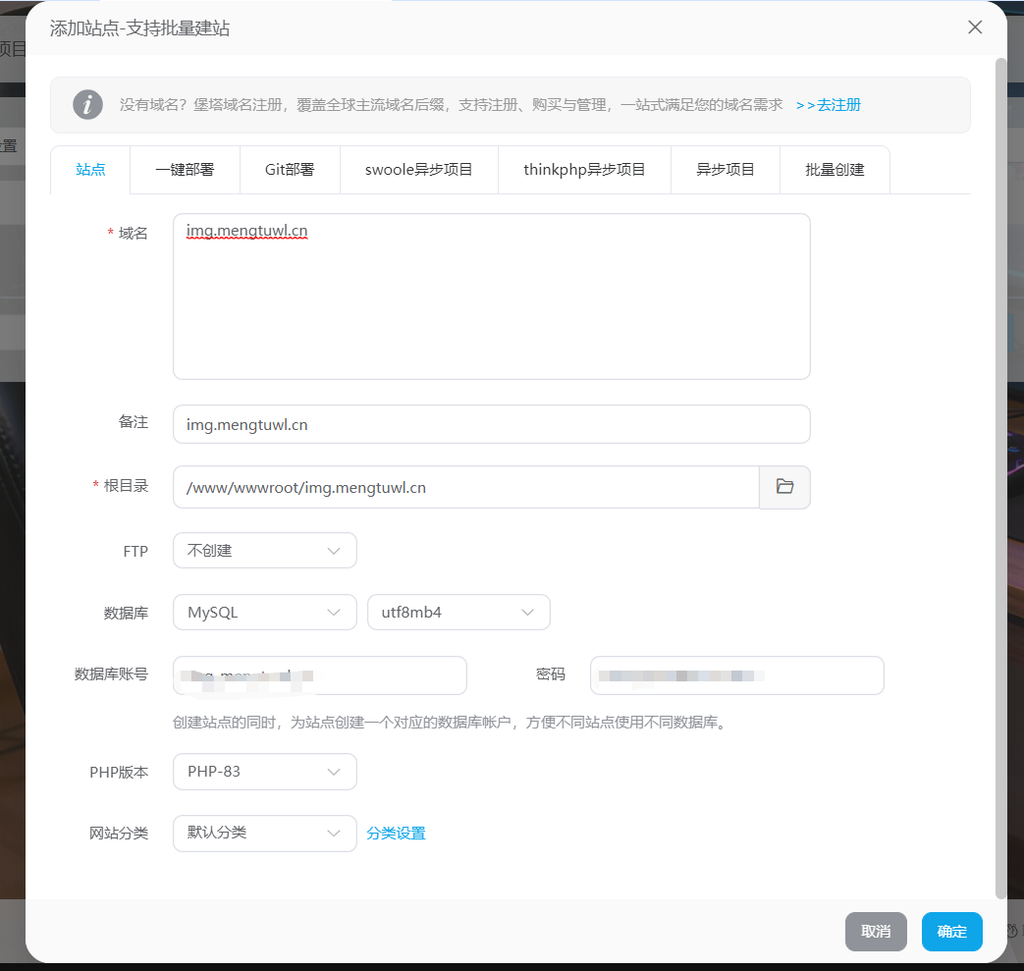Open the utf8mb4 charset dropdown
Image resolution: width=1024 pixels, height=971 pixels.
pyautogui.click(x=458, y=613)
